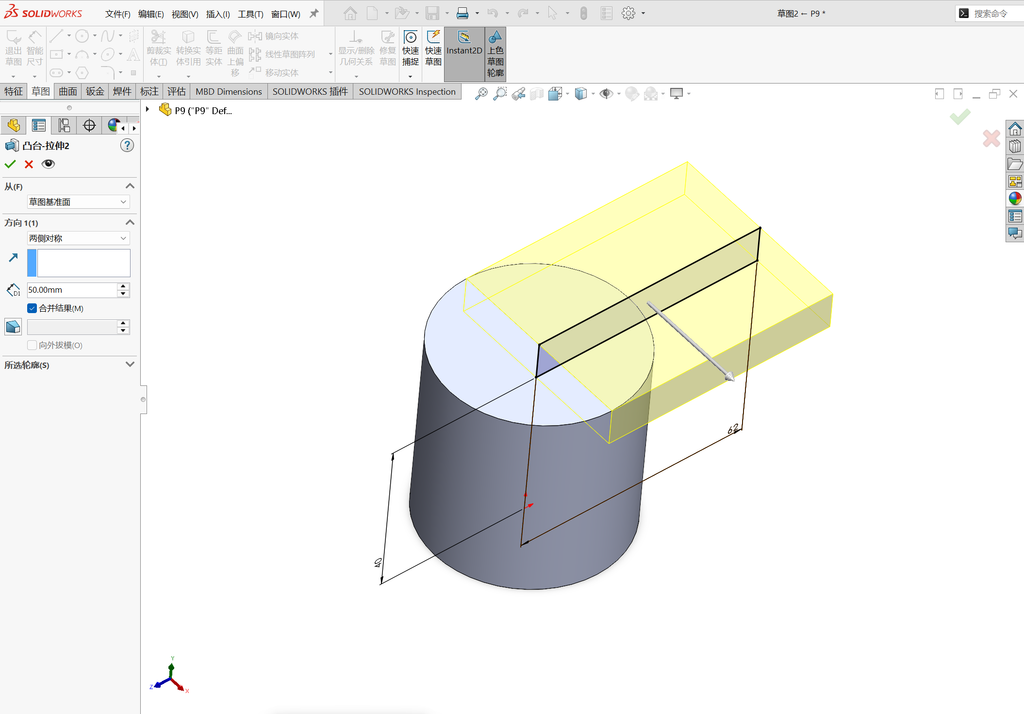The height and width of the screenshot is (714, 1024).
Task: Open help for 凸台-拉伸2
Action: (127, 145)
